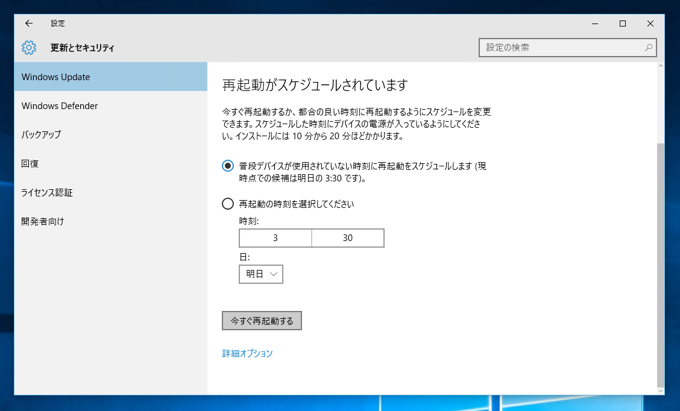Click the hour field showing 3
This screenshot has height=411, width=680.
[275, 238]
